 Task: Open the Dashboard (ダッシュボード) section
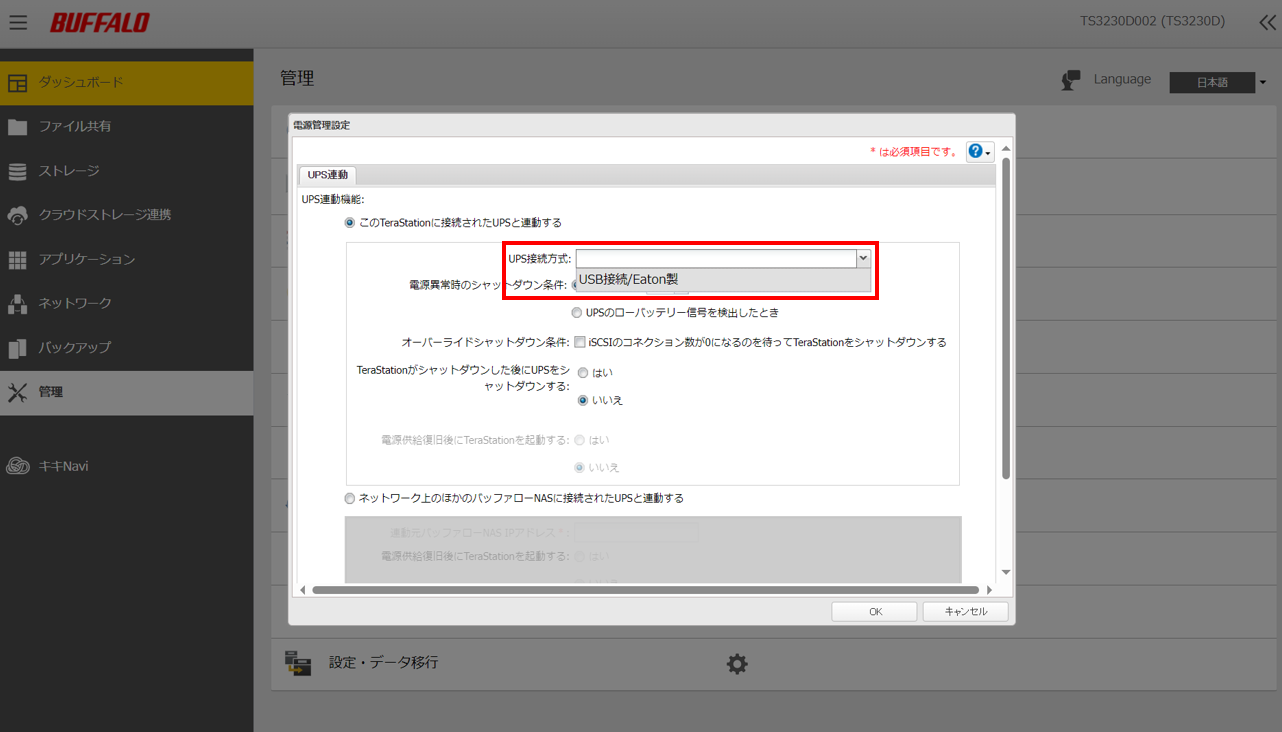[18, 80]
